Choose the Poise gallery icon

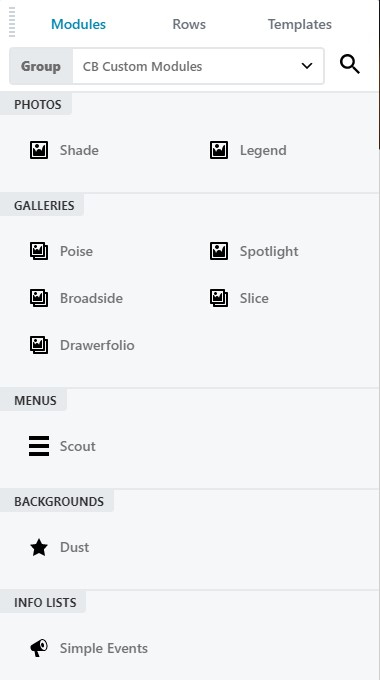pyautogui.click(x=39, y=251)
